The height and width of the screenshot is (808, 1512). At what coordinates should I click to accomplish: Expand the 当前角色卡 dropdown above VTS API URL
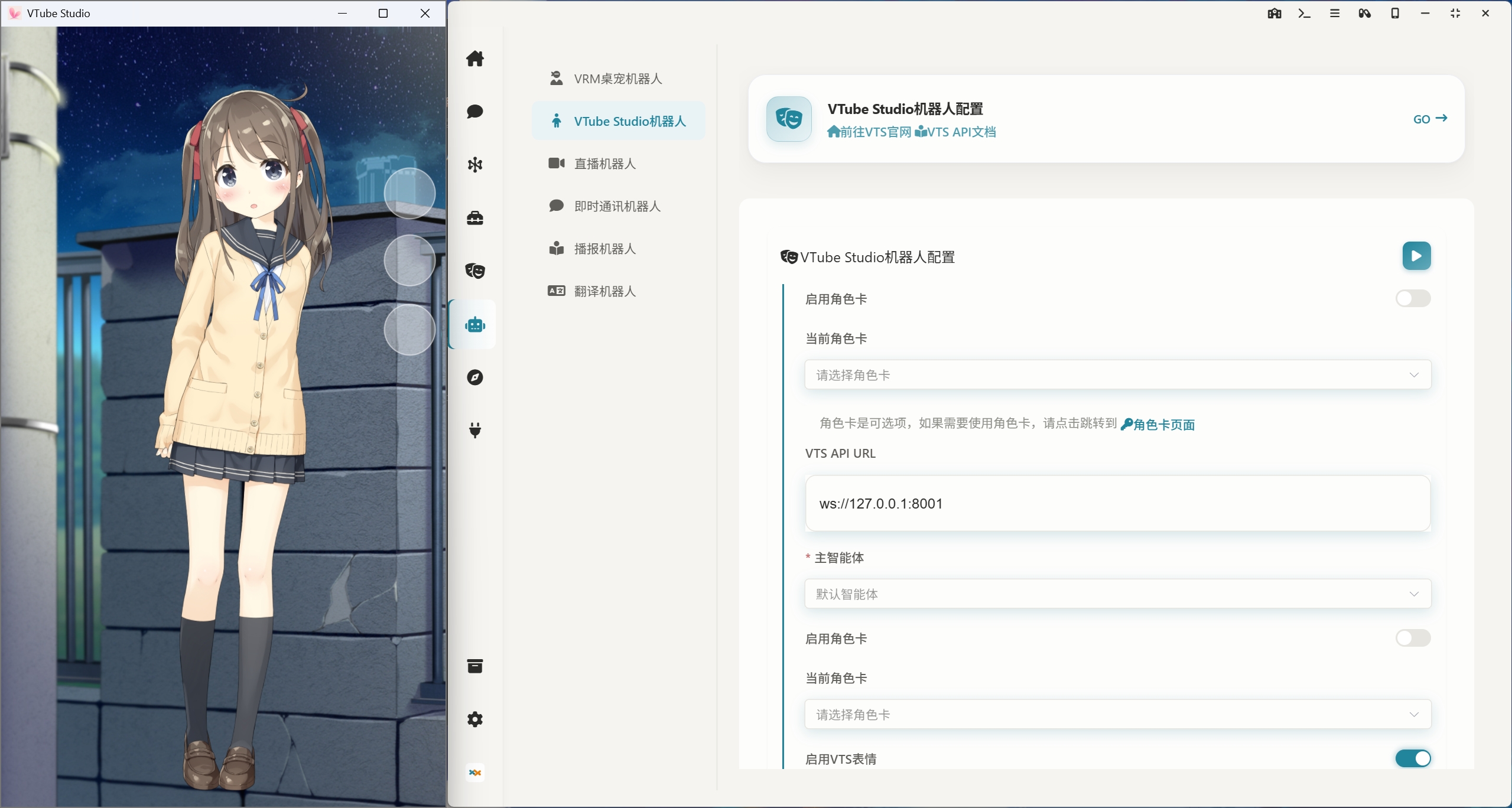point(1118,374)
